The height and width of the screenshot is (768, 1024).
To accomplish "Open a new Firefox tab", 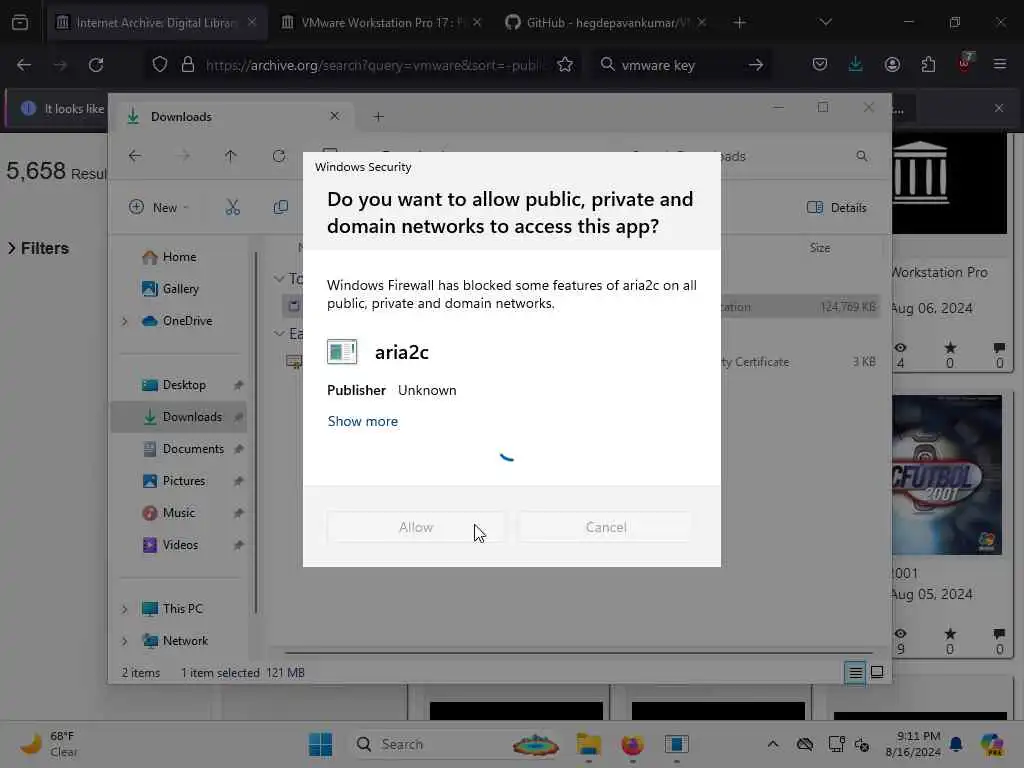I will click(x=739, y=23).
